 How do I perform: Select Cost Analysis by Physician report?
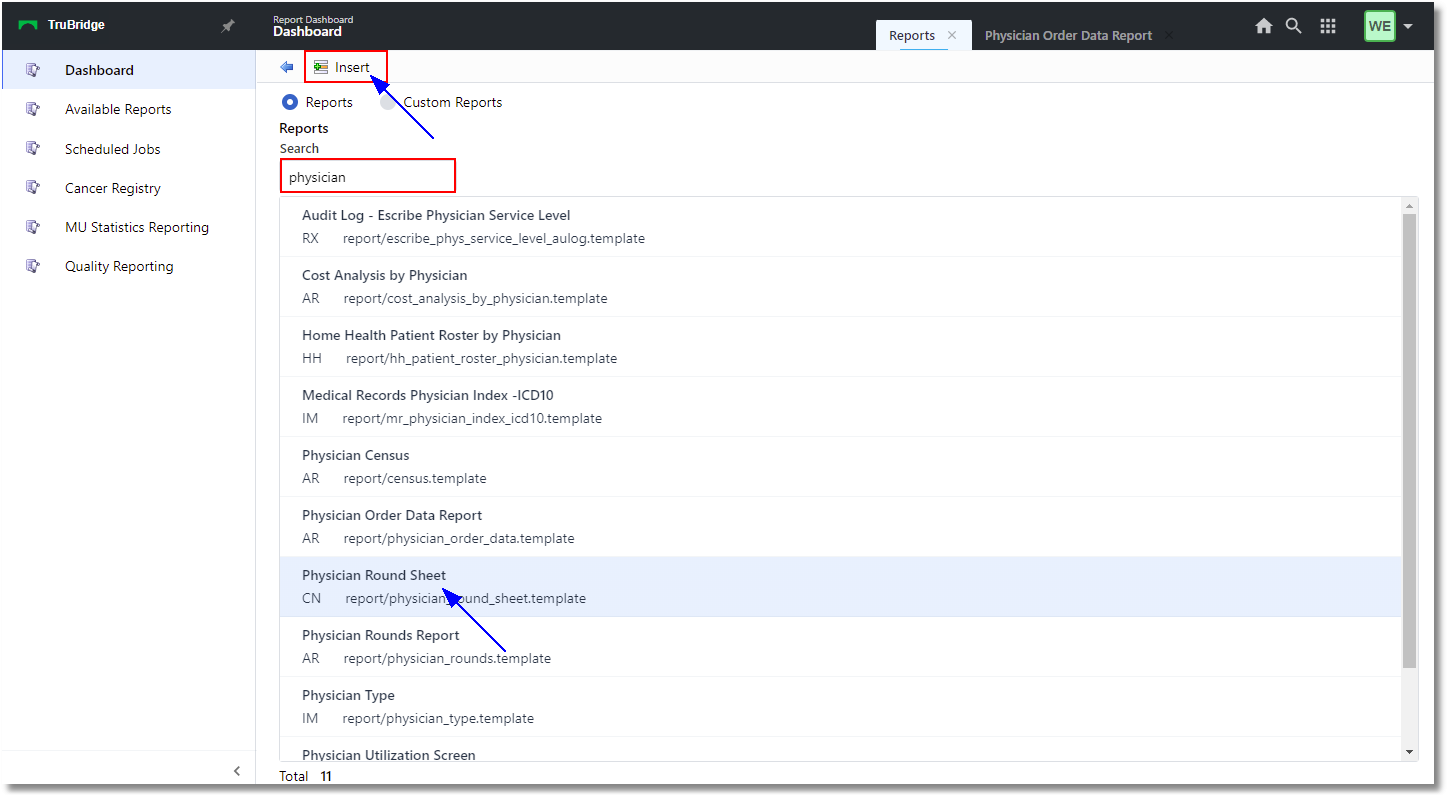(840, 287)
